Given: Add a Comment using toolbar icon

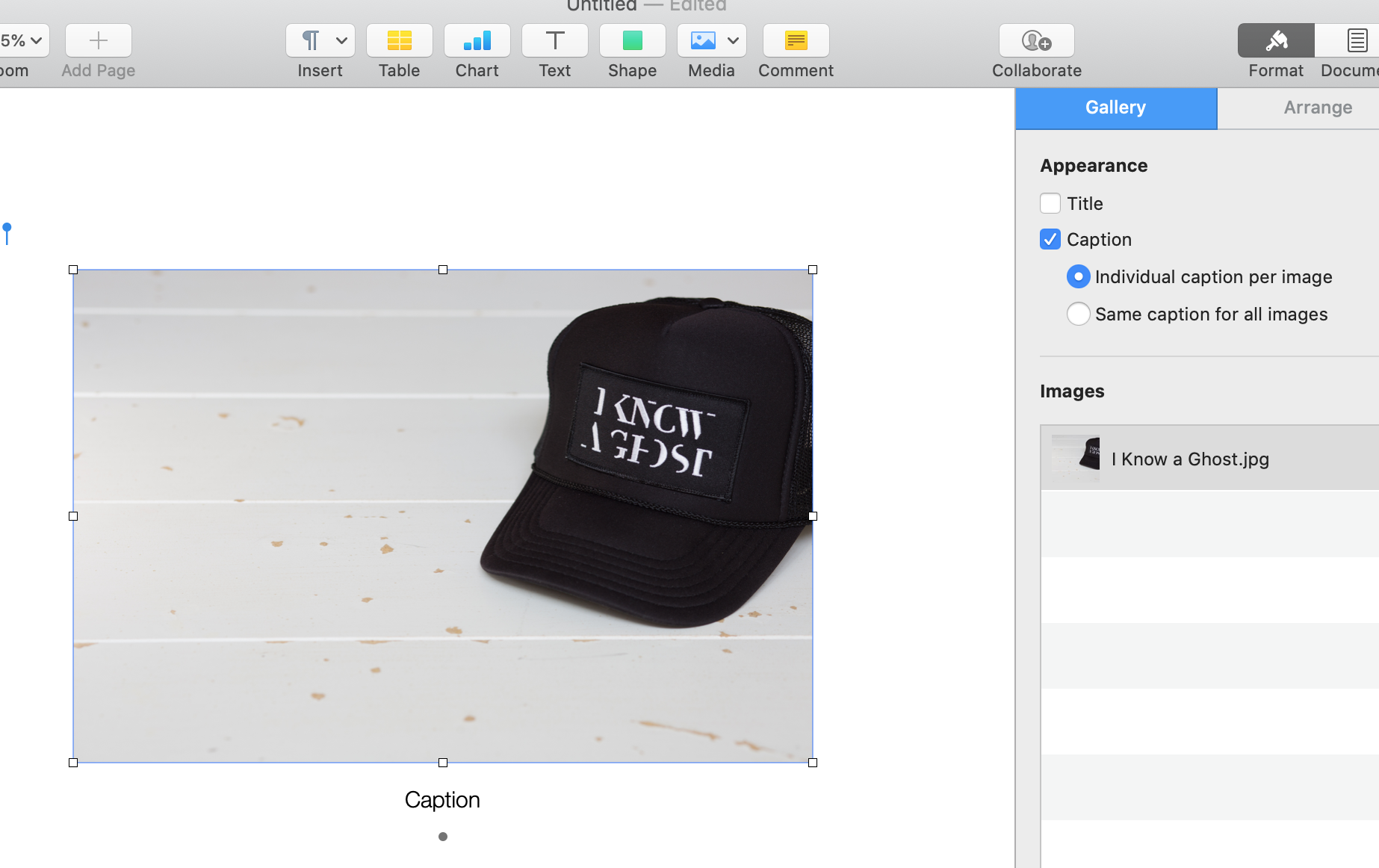Looking at the screenshot, I should click(796, 40).
